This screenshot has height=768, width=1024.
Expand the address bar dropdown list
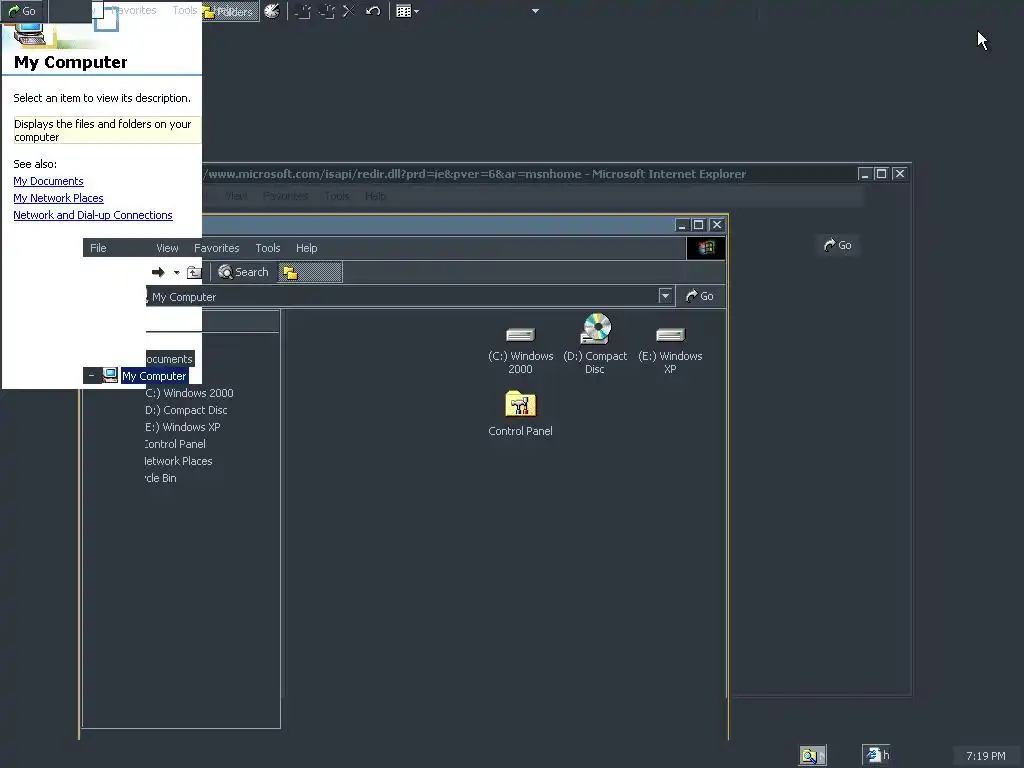pos(665,296)
